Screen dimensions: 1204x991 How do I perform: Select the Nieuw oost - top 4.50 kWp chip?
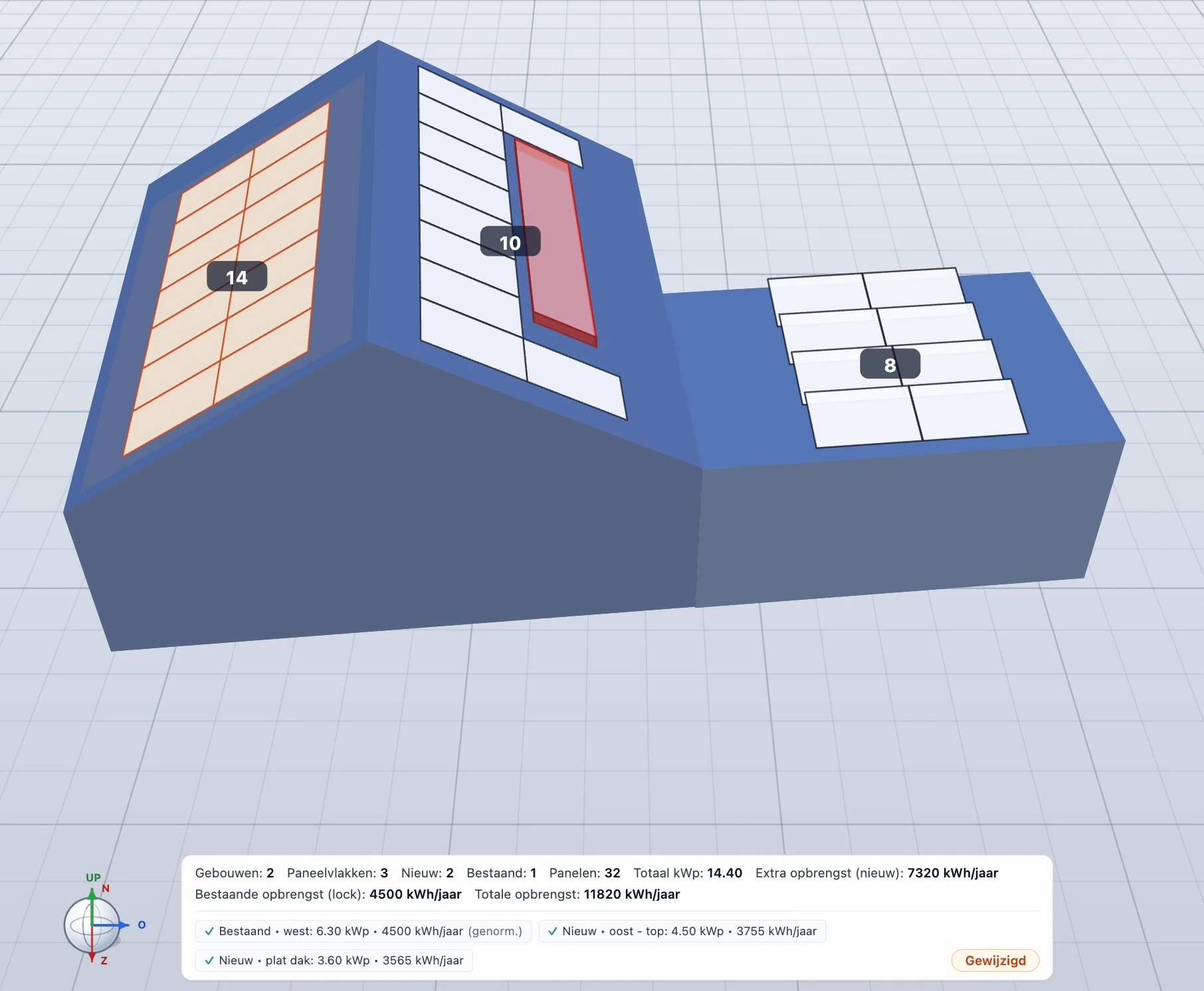pyautogui.click(x=682, y=931)
